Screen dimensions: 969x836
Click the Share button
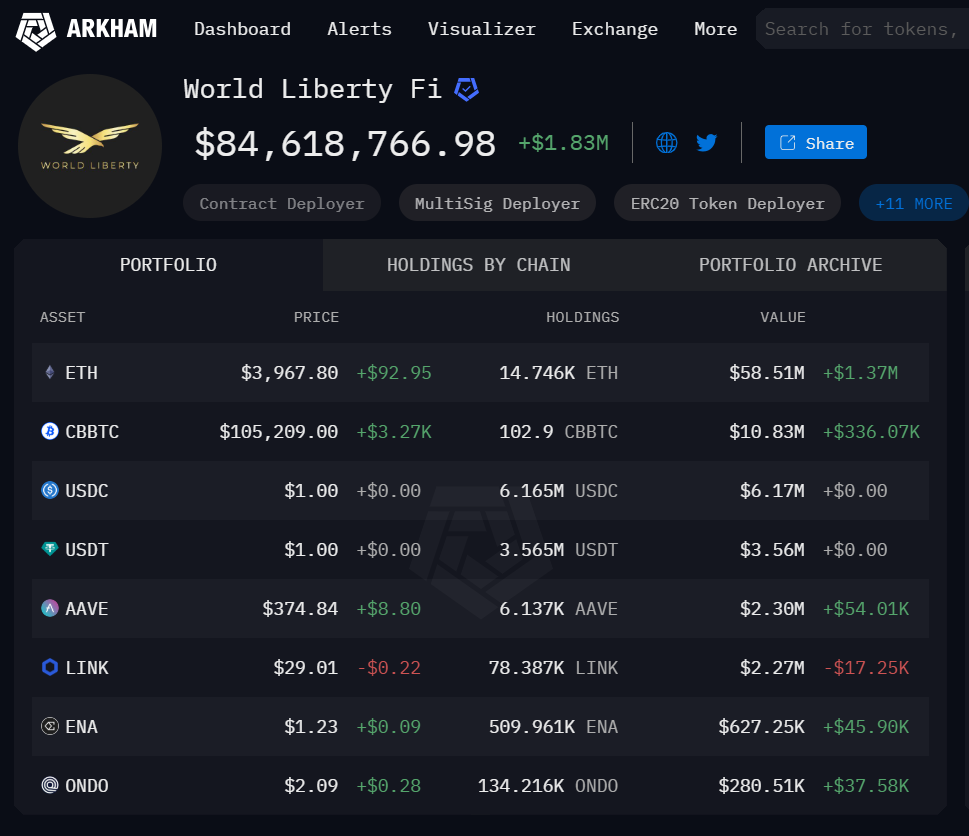point(816,143)
